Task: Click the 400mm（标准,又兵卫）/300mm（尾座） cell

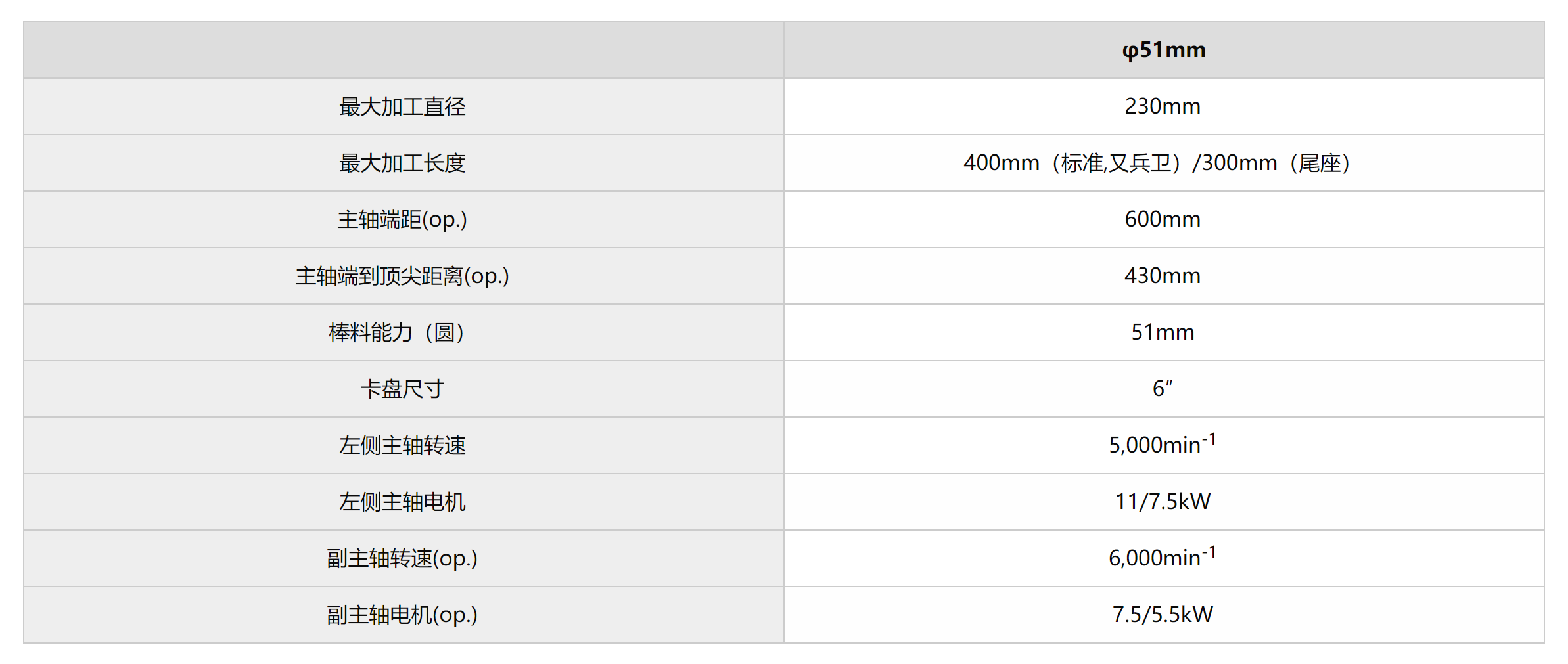Action: coord(1157,163)
